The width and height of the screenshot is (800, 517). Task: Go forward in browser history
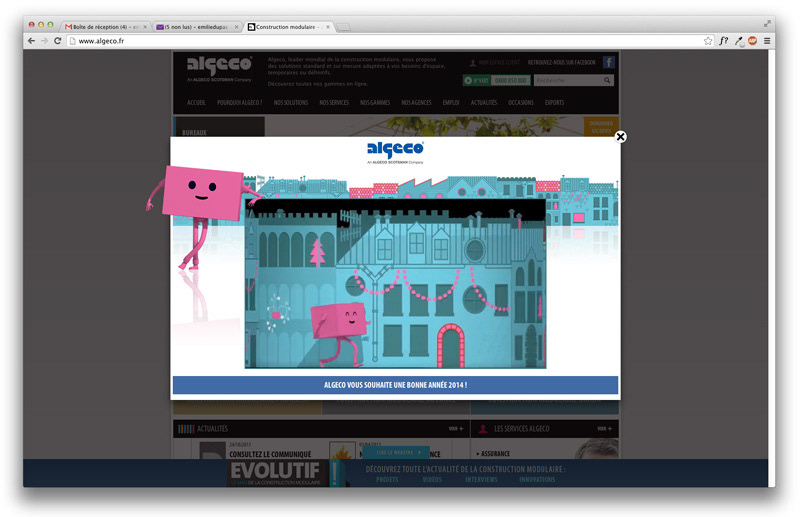pos(44,41)
